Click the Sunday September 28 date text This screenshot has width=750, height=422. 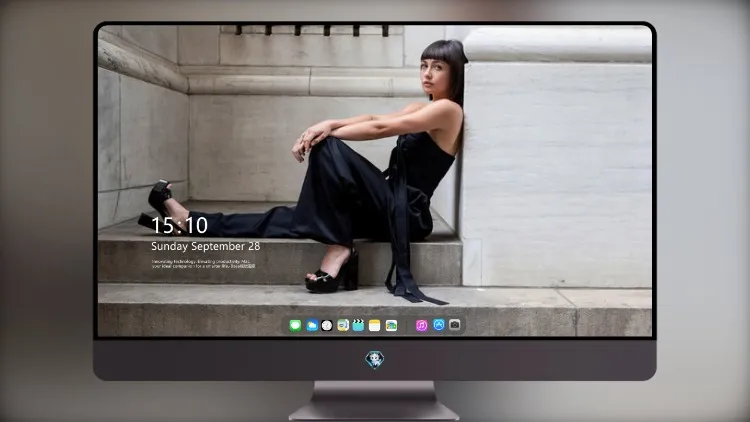point(206,246)
